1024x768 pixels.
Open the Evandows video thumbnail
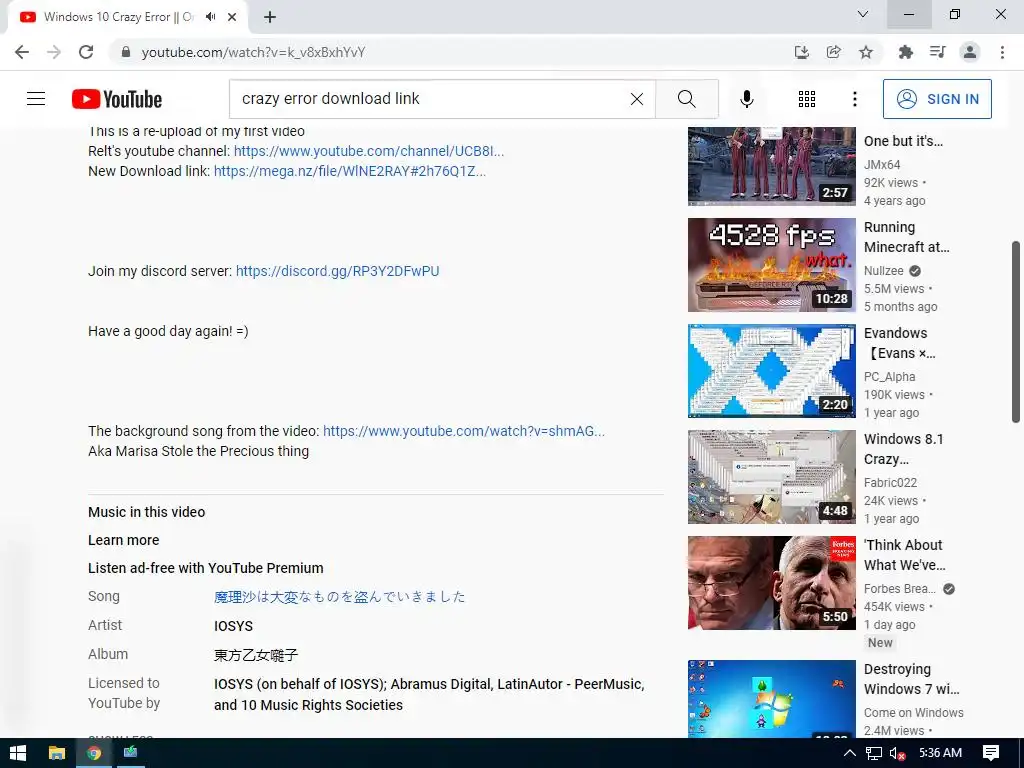click(771, 371)
